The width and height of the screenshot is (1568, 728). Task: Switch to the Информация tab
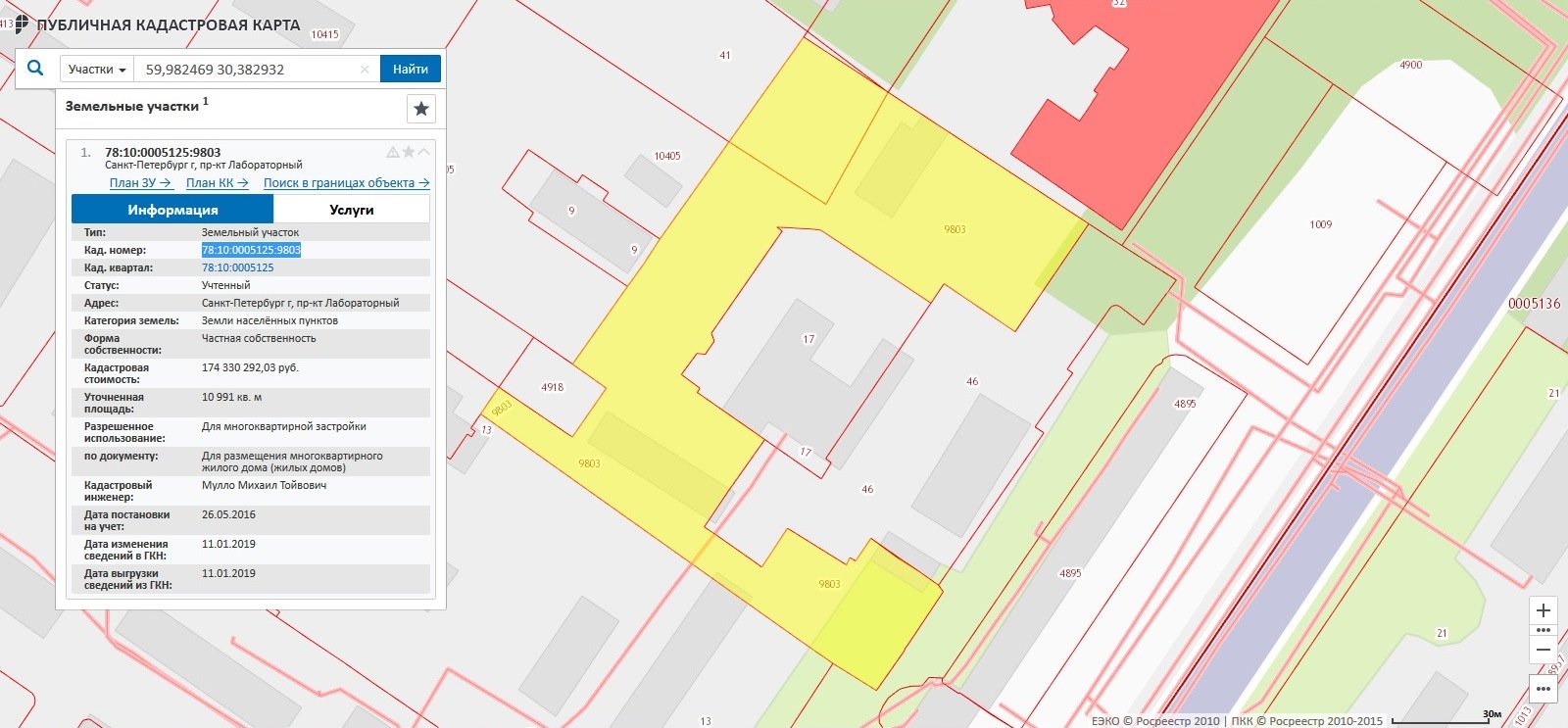(172, 210)
